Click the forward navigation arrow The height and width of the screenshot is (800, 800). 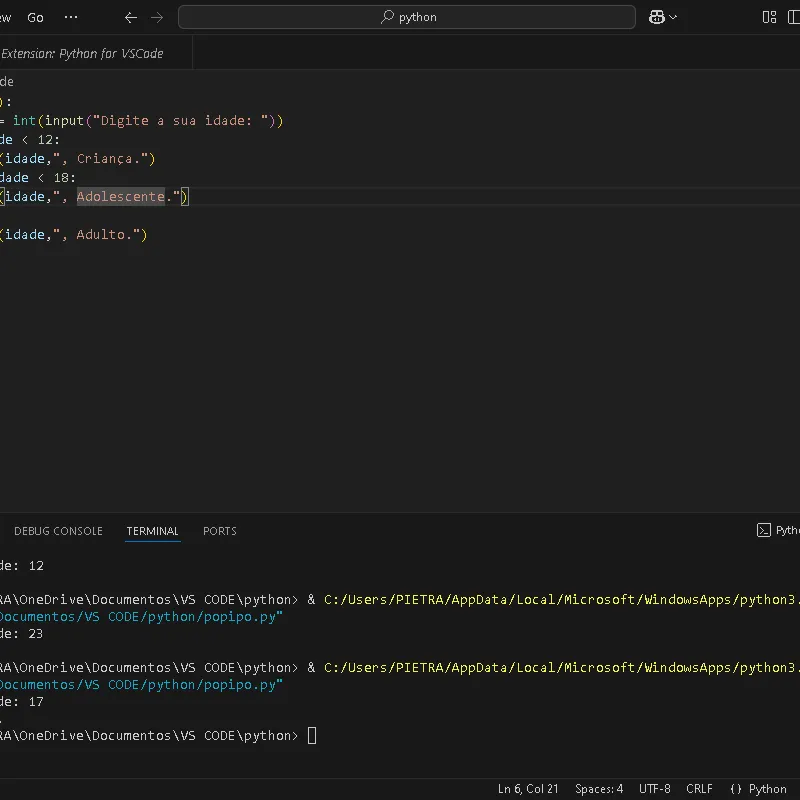[157, 17]
